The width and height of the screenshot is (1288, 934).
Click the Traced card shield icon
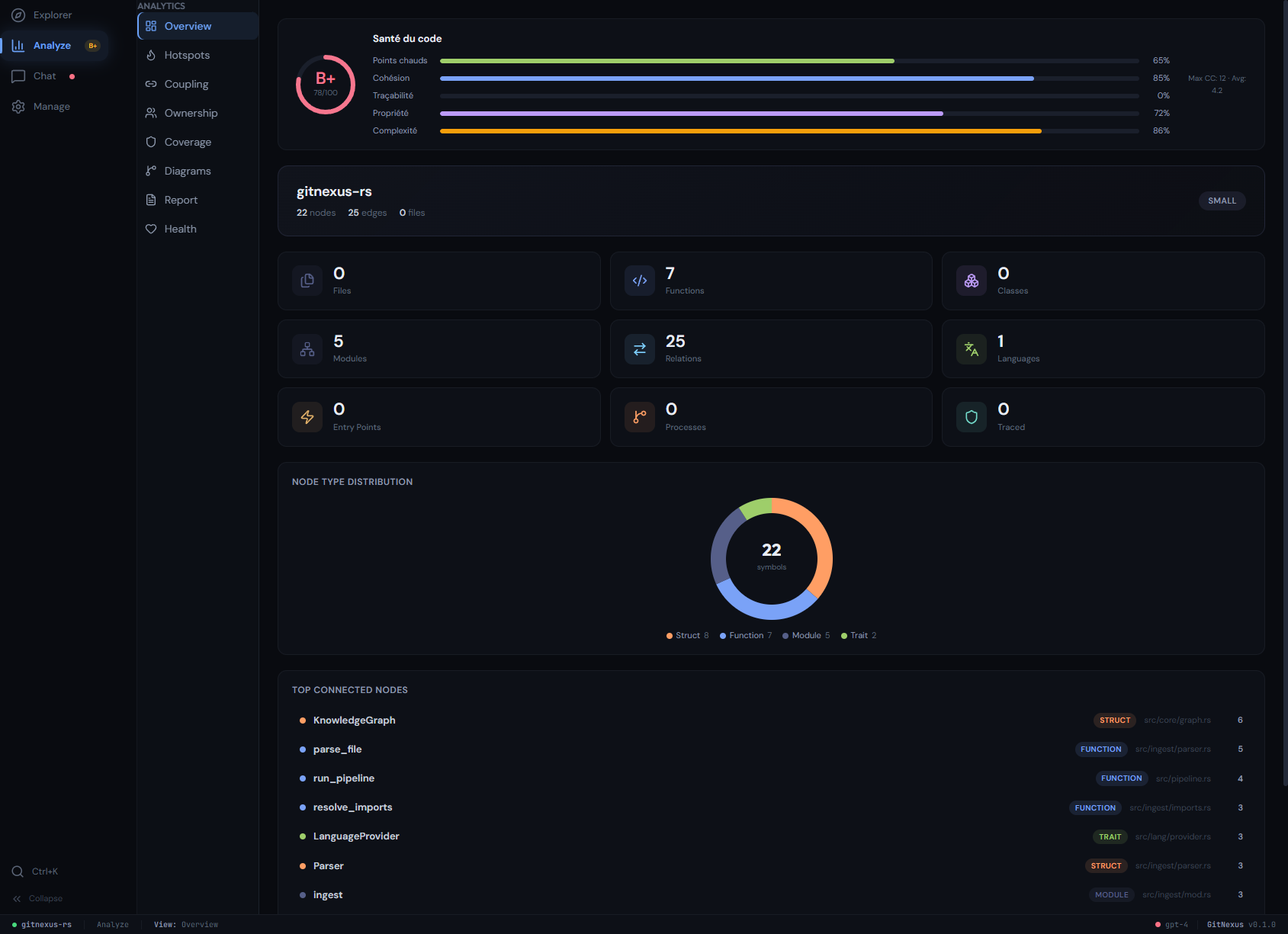pyautogui.click(x=972, y=417)
